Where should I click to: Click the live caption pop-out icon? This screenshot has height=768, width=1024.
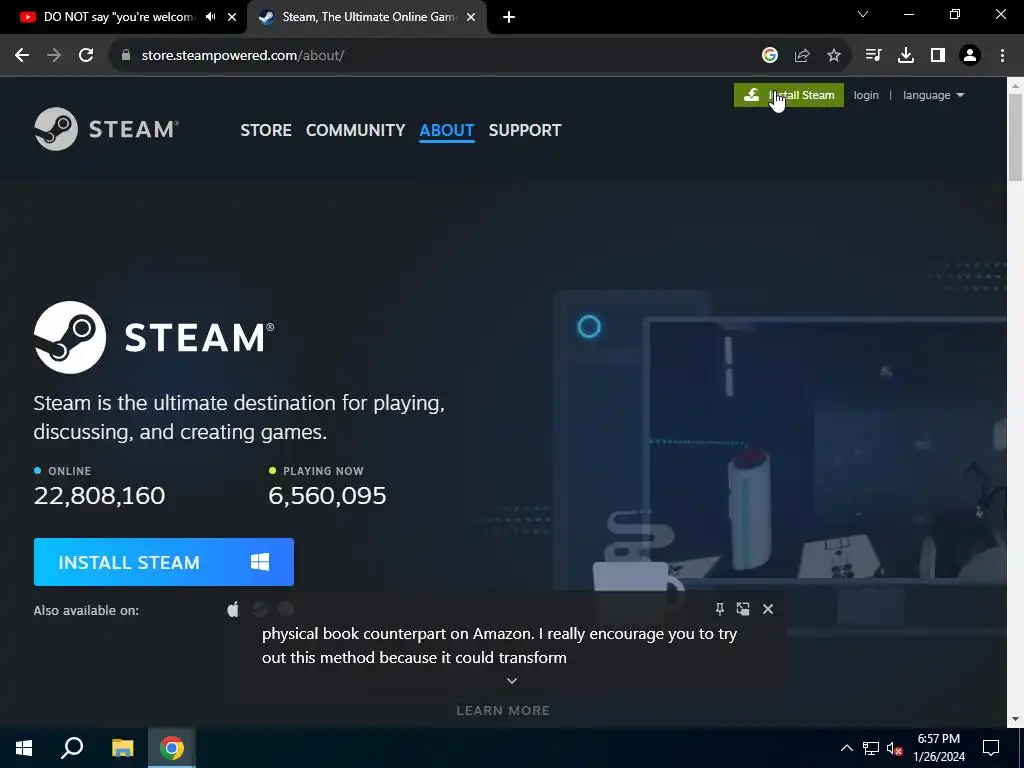(743, 609)
